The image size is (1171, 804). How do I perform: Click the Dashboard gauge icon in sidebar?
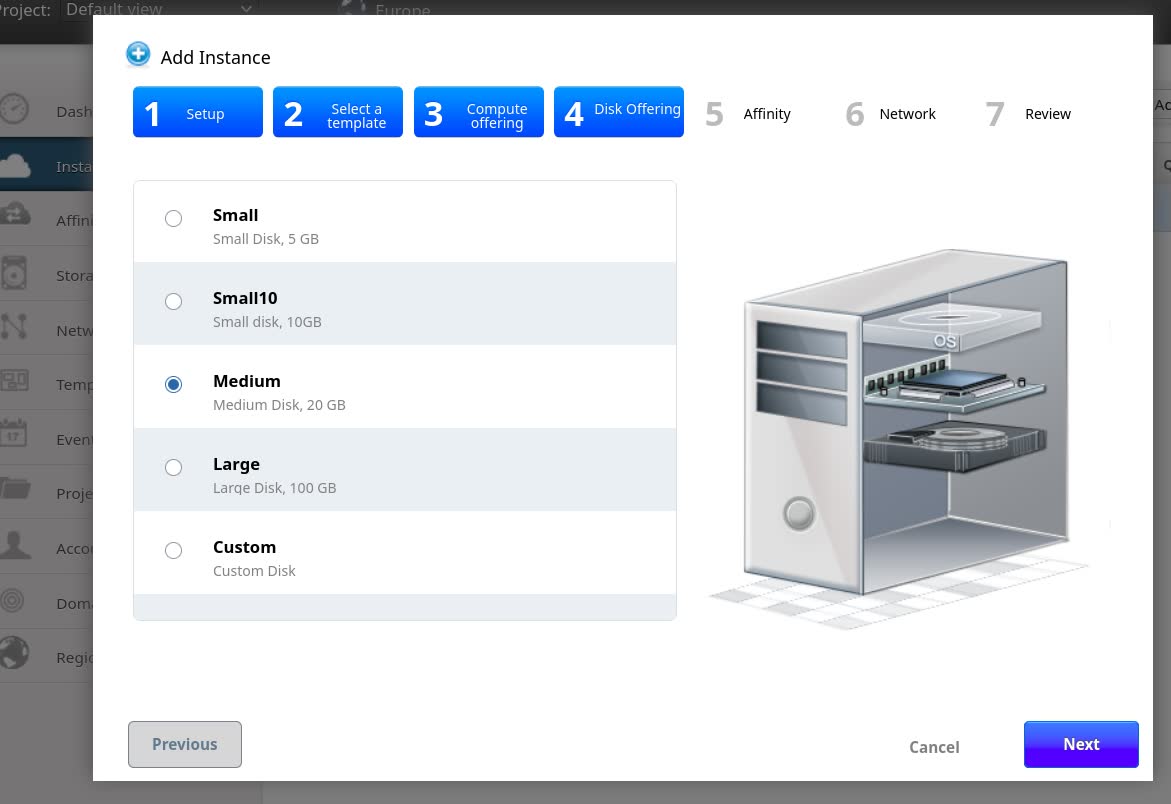point(14,110)
